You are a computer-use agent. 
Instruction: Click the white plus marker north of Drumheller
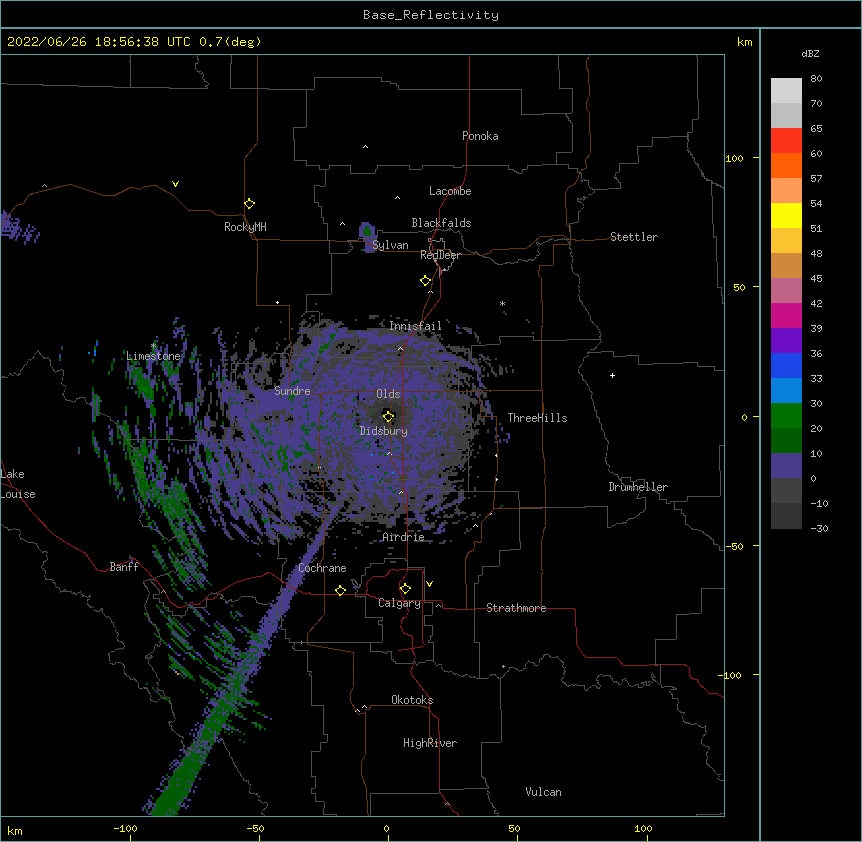coord(612,375)
